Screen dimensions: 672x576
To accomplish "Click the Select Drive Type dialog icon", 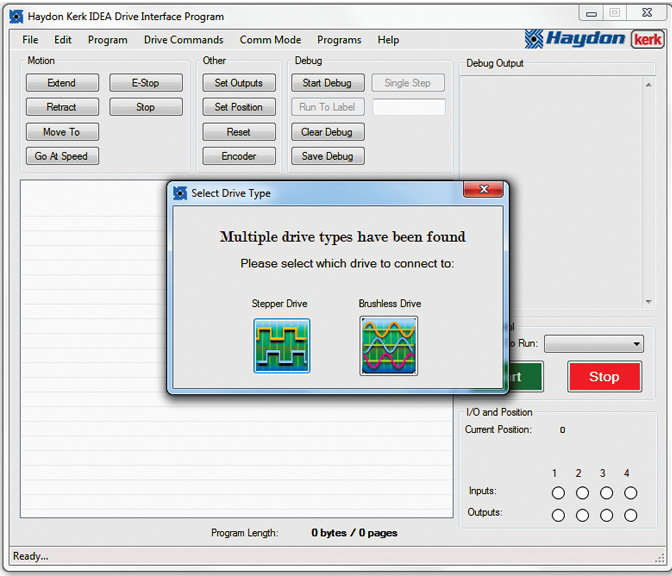I will pos(180,193).
